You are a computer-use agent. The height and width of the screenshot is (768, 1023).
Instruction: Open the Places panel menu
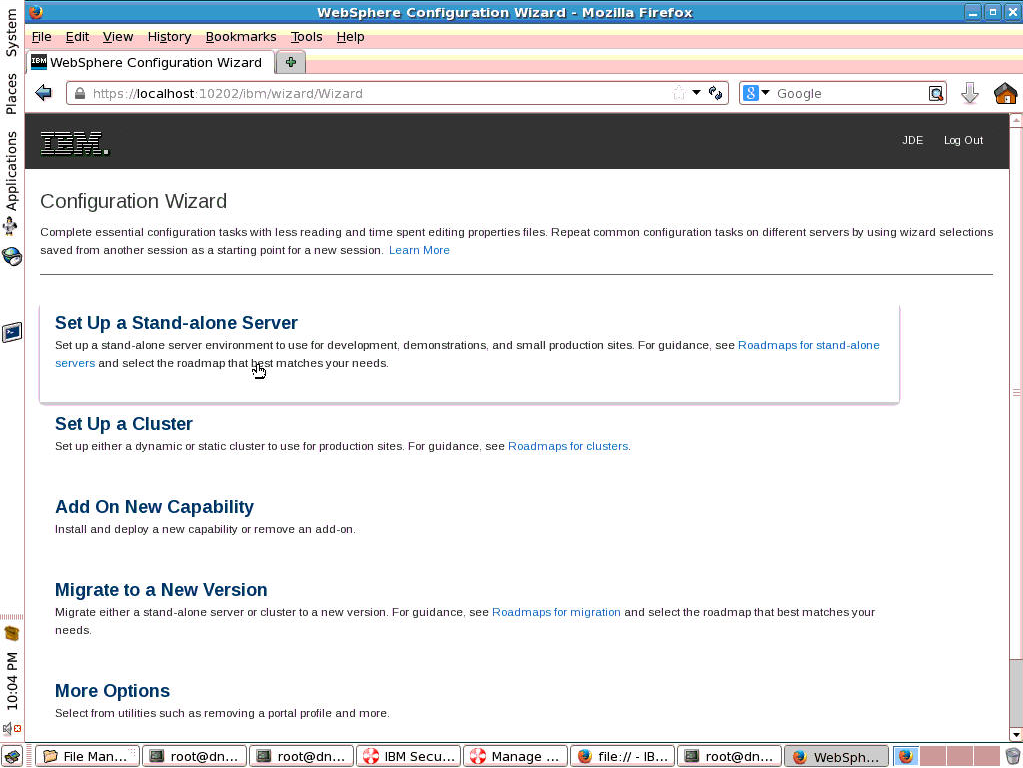11,93
